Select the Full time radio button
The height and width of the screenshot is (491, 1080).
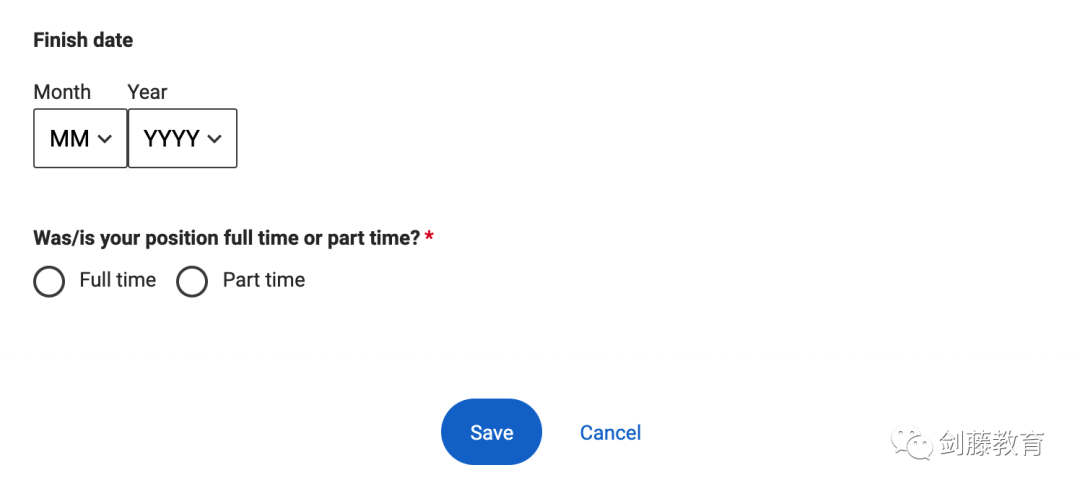49,281
